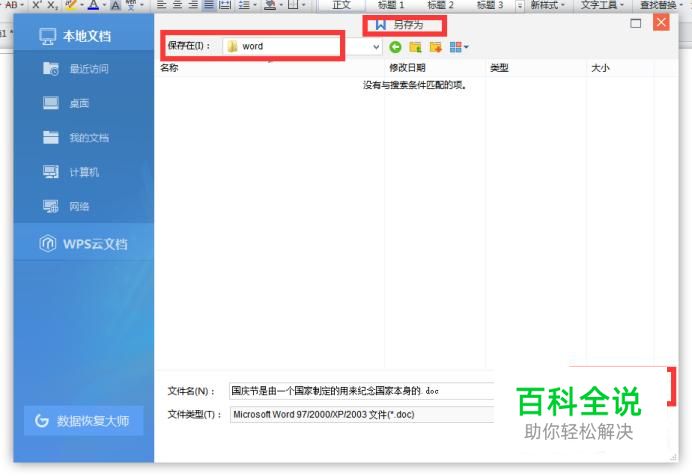Image resolution: width=692 pixels, height=476 pixels.
Task: Justify text in WPS toolbar
Action: [x=209, y=5]
